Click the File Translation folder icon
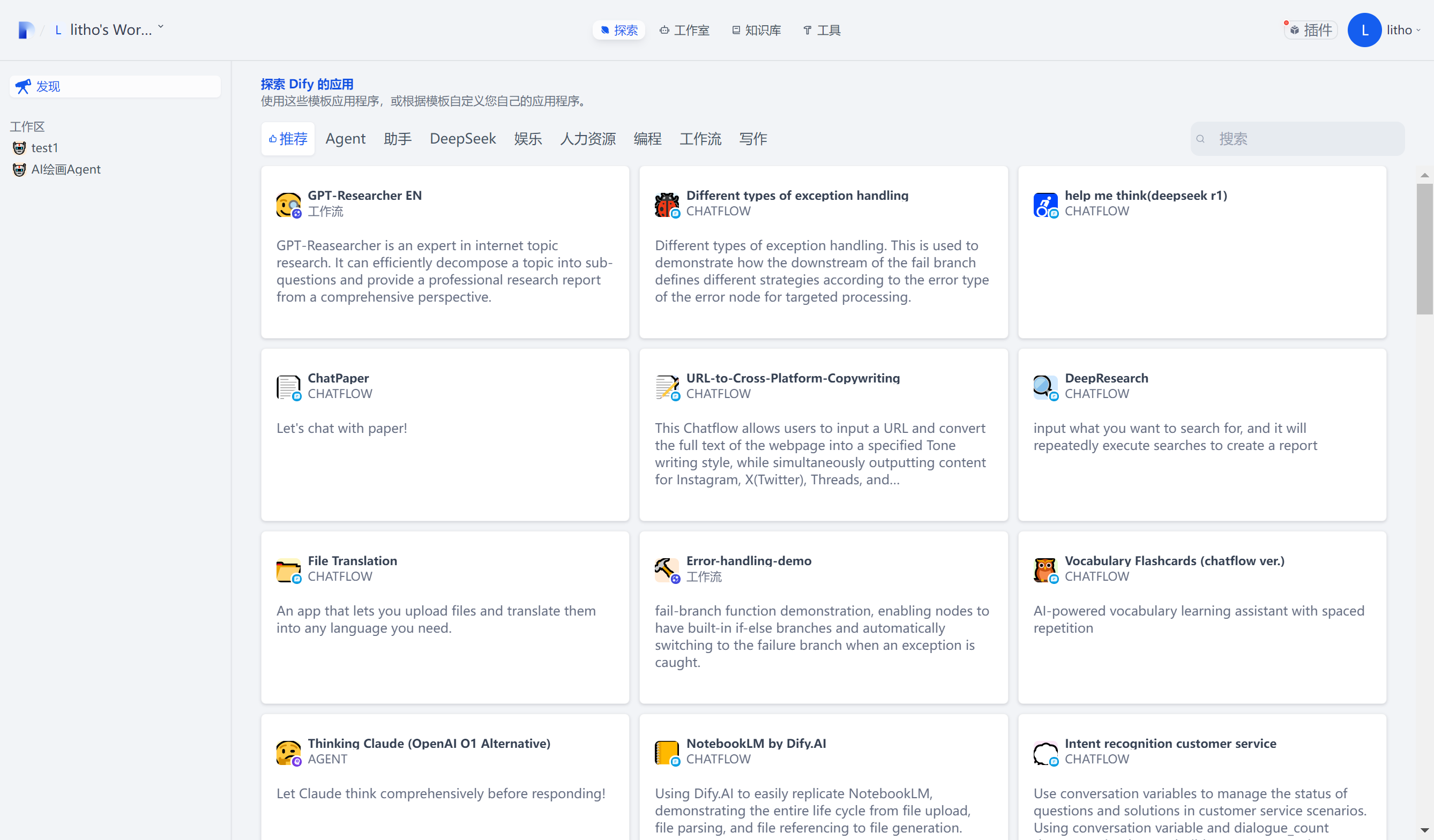Screen dimensions: 1434x840 coord(288,569)
